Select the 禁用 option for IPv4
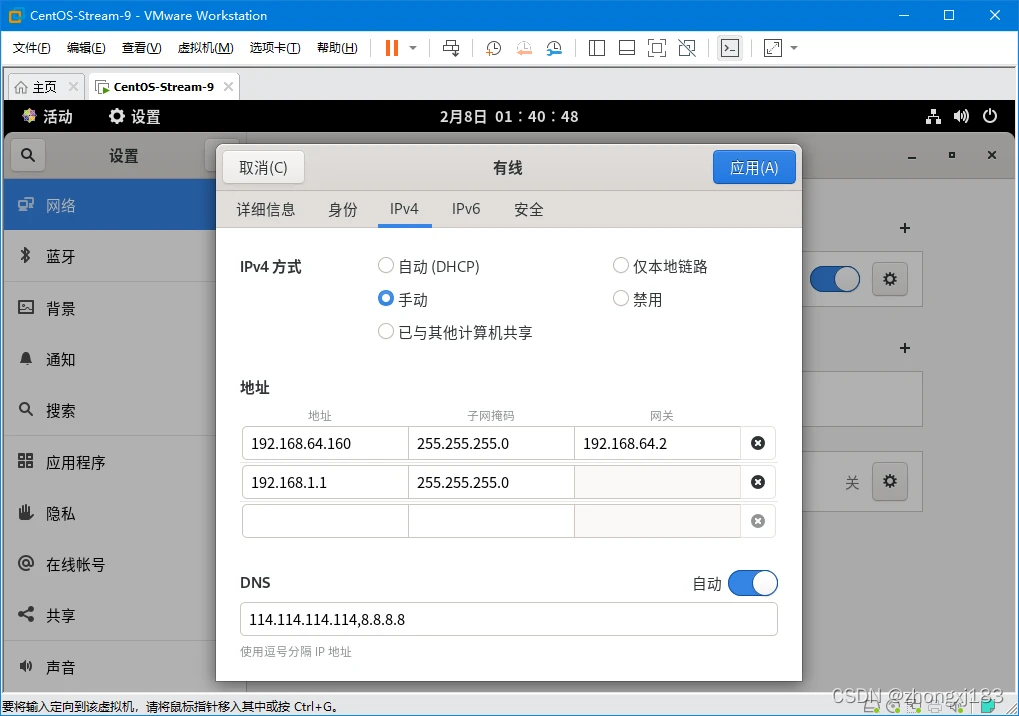 tap(620, 298)
